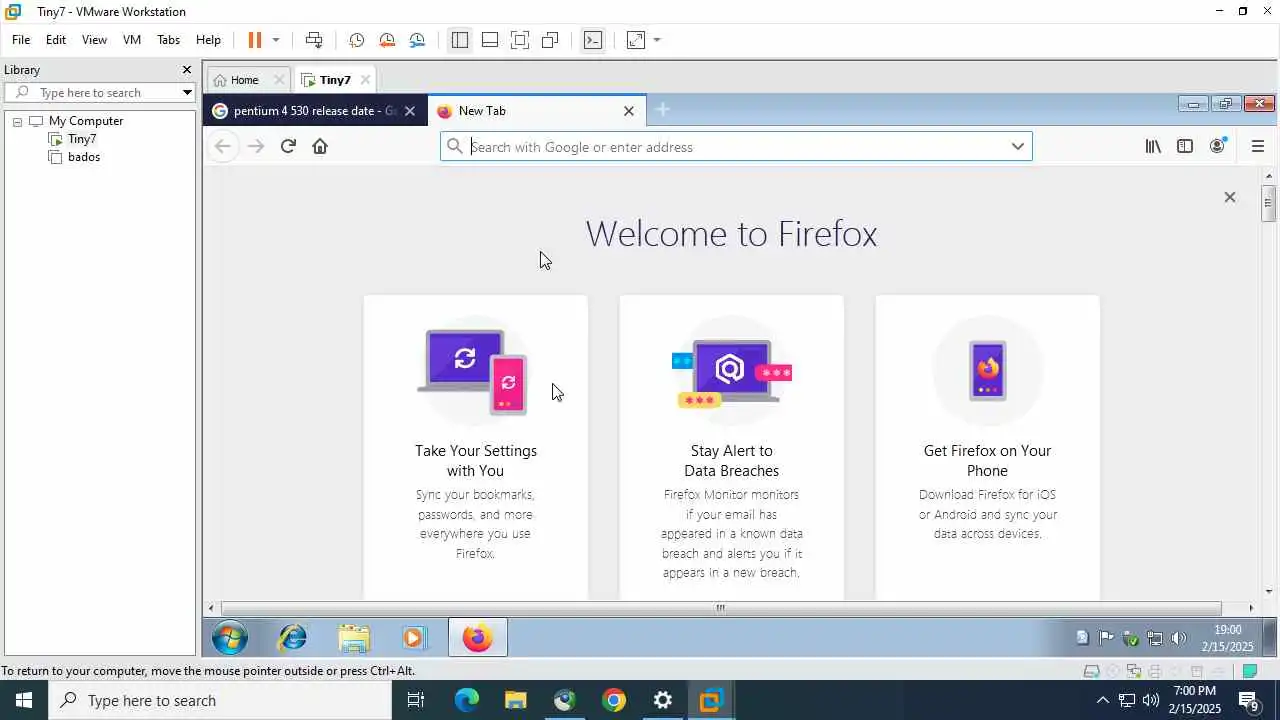Select Tiny7 in the library tree
The height and width of the screenshot is (720, 1280).
click(x=82, y=139)
